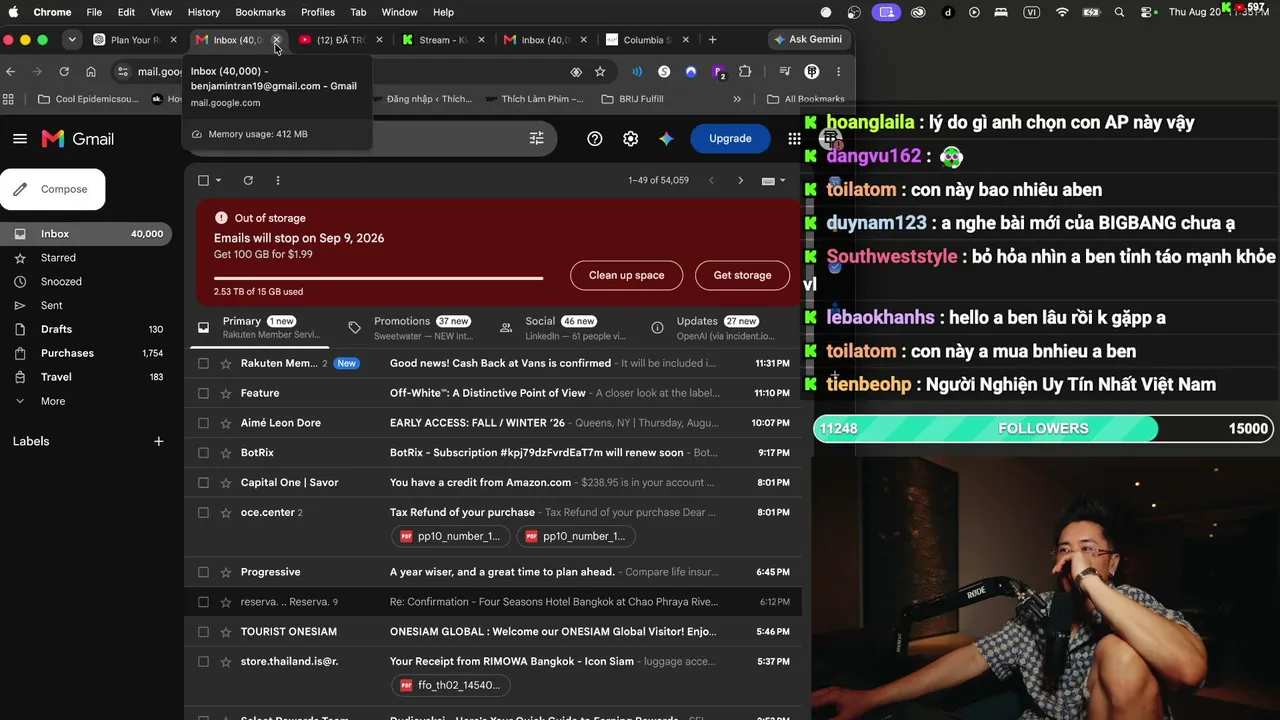Image resolution: width=1280 pixels, height=720 pixels.
Task: Open Chrome tab search dropdown
Action: 72,40
